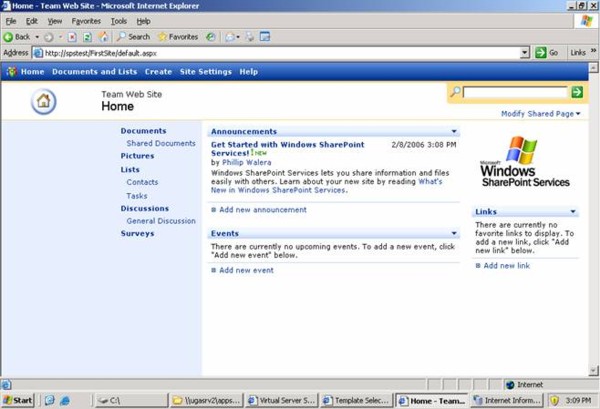Click the Windows Start button
This screenshot has height=409, width=600.
pyautogui.click(x=18, y=401)
